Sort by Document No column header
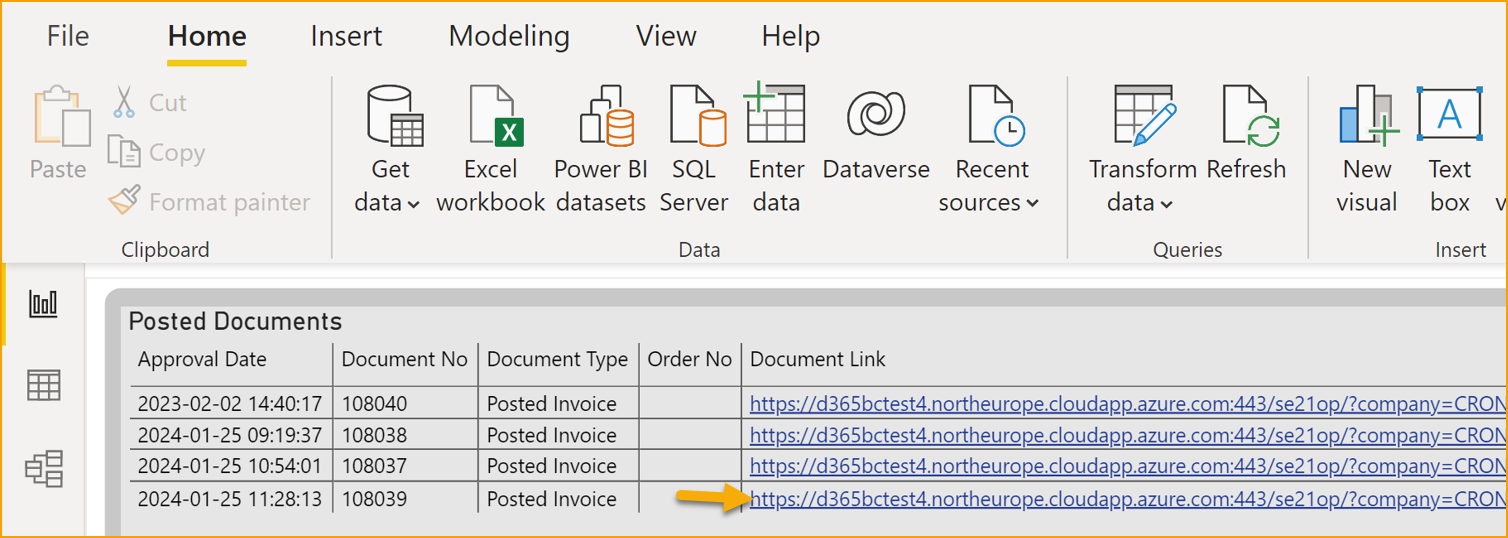 (405, 359)
